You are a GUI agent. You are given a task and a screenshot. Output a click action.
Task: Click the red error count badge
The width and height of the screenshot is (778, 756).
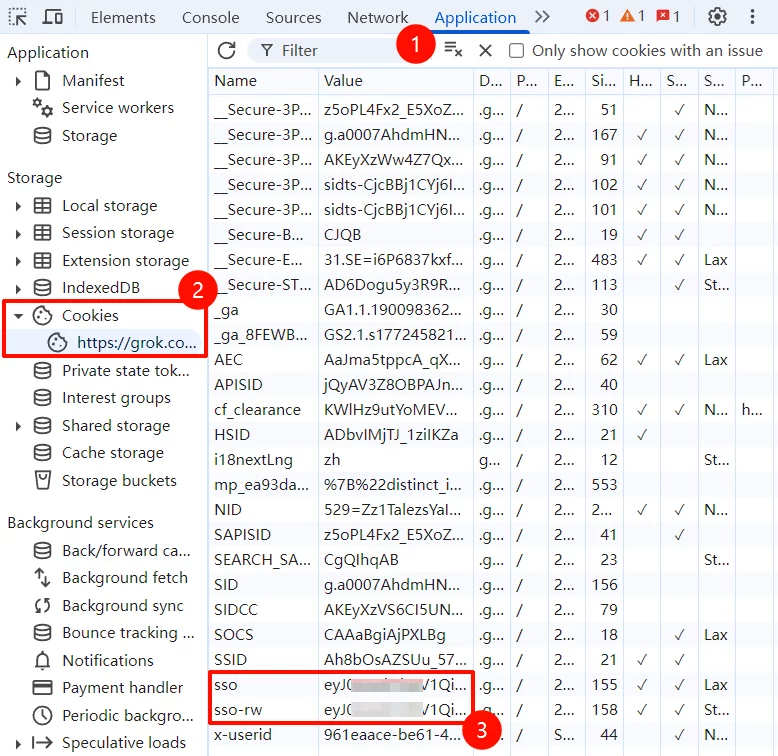[597, 17]
